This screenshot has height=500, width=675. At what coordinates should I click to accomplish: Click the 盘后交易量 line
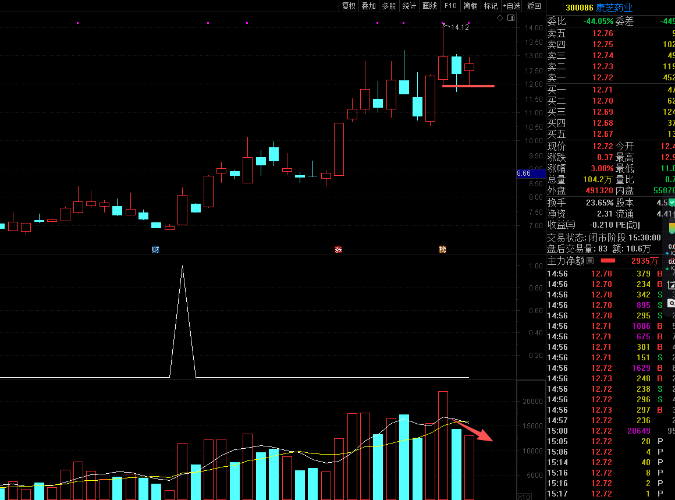pyautogui.click(x=599, y=249)
